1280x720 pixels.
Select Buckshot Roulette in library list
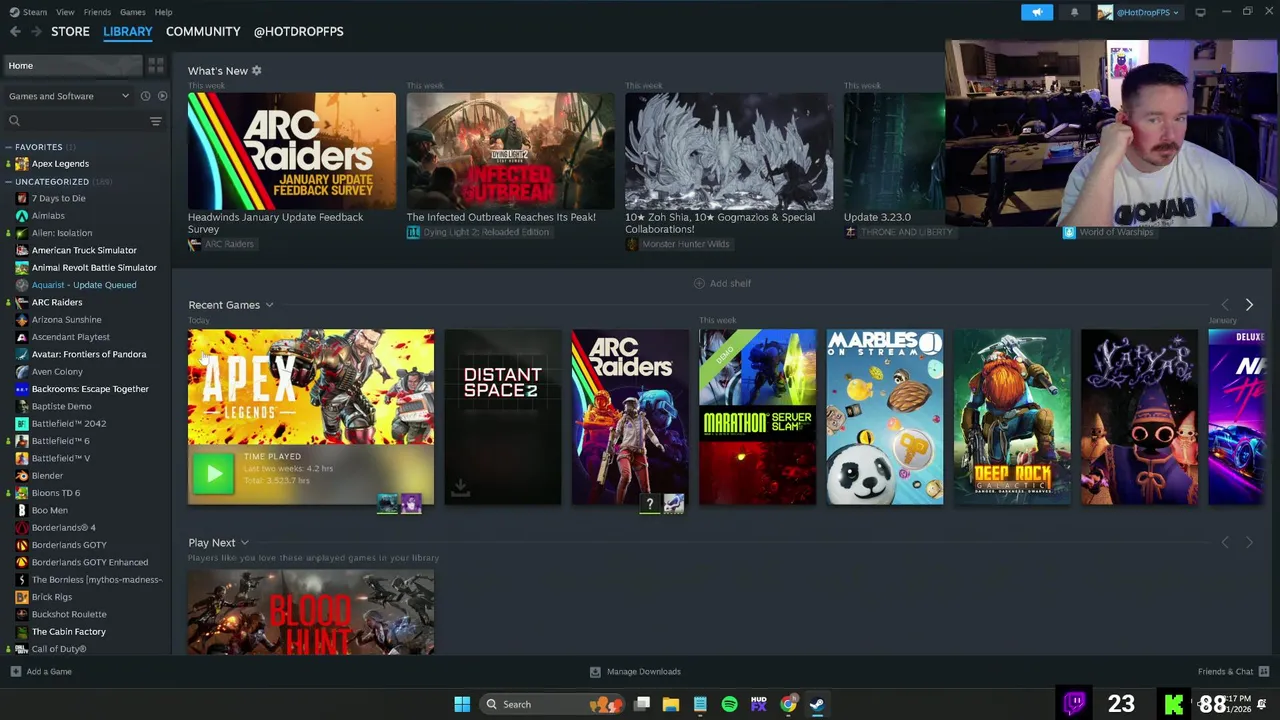(69, 614)
